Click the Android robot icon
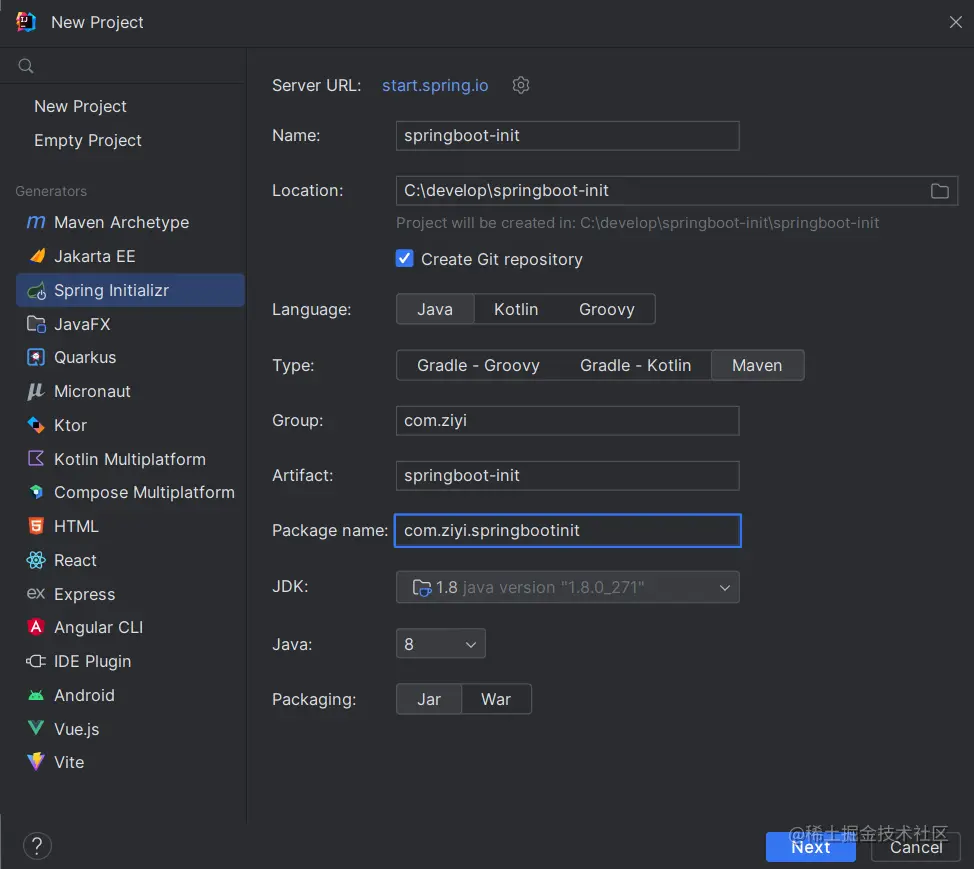 click(36, 695)
